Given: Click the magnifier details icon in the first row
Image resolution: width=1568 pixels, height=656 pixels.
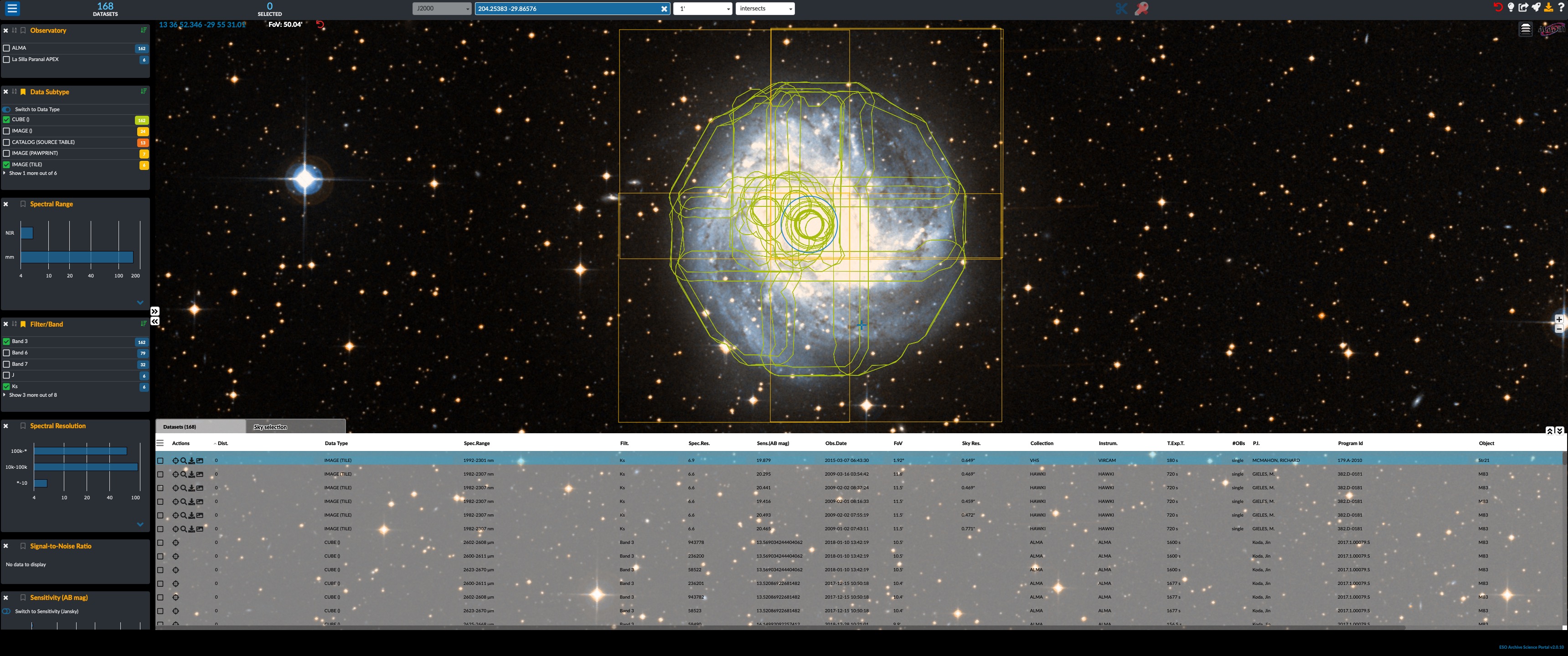Looking at the screenshot, I should coord(184,461).
